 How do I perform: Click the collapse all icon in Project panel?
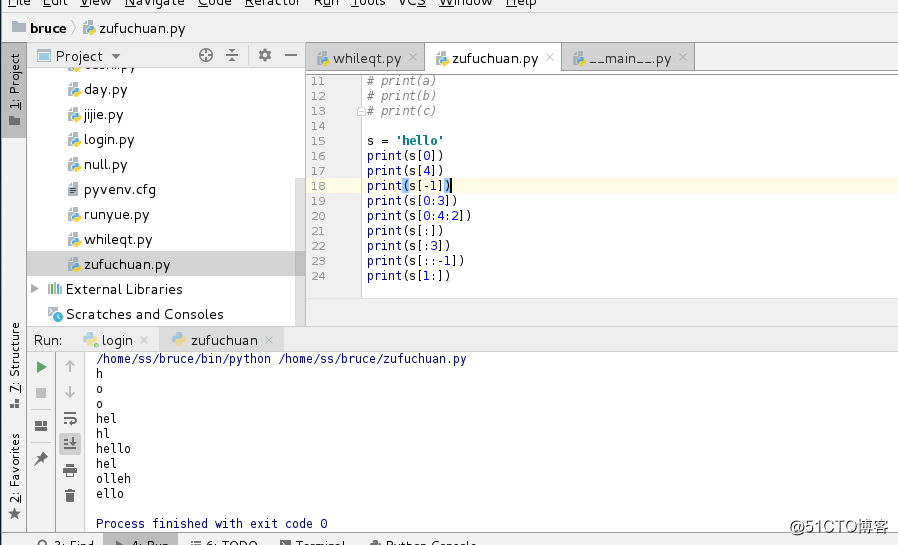point(232,56)
